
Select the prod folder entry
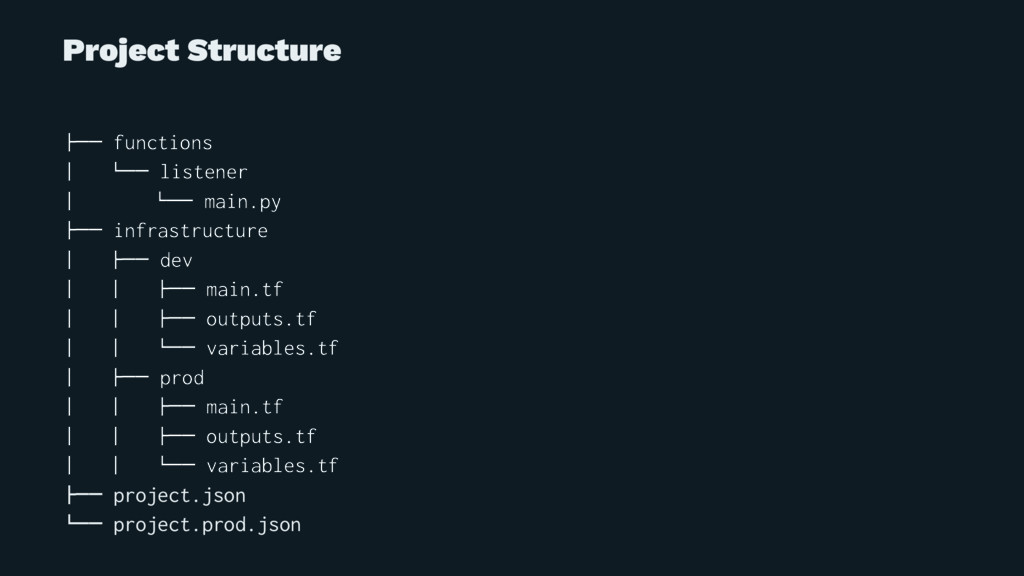coord(182,378)
